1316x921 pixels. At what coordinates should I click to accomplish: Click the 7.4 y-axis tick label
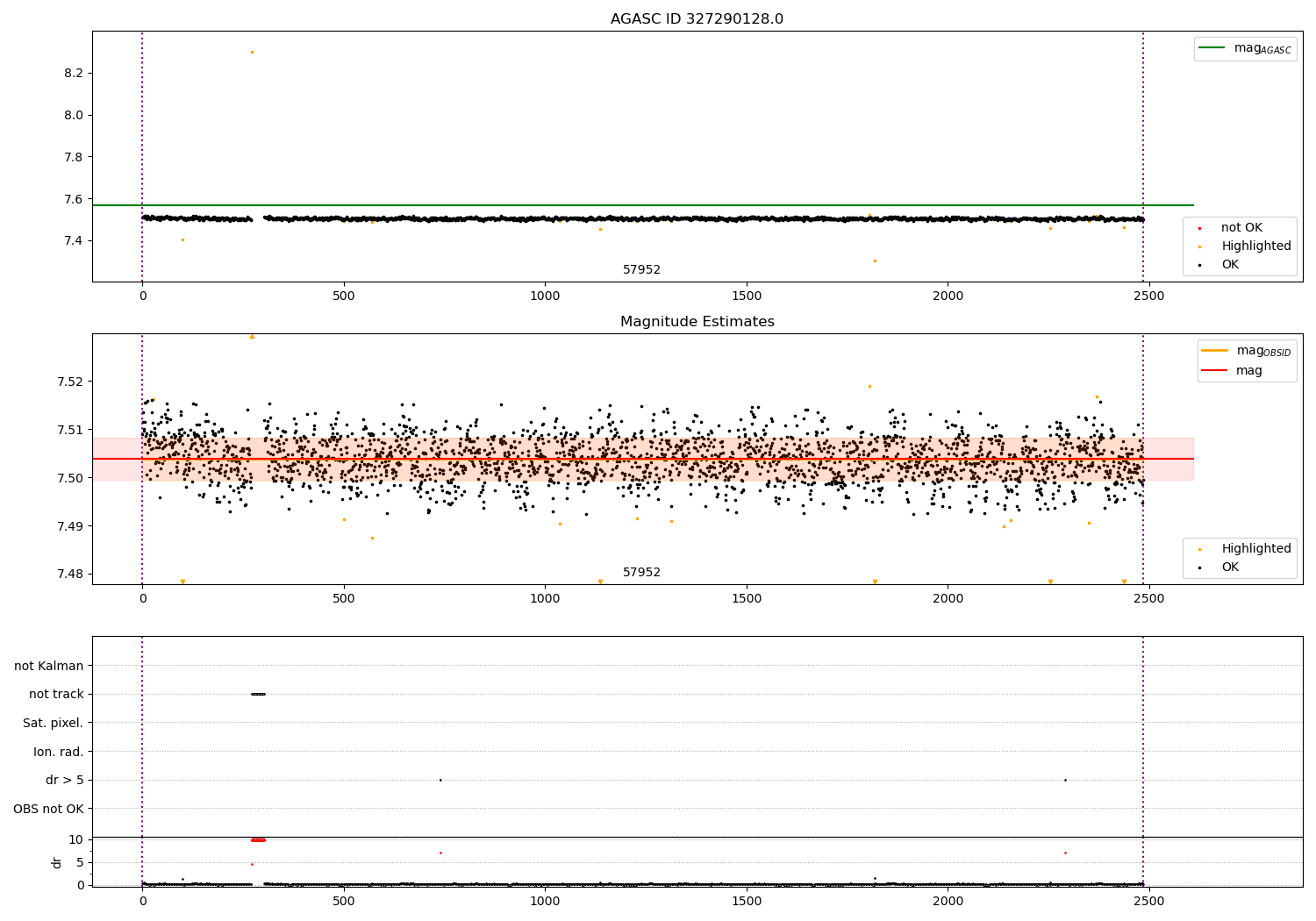click(x=74, y=241)
